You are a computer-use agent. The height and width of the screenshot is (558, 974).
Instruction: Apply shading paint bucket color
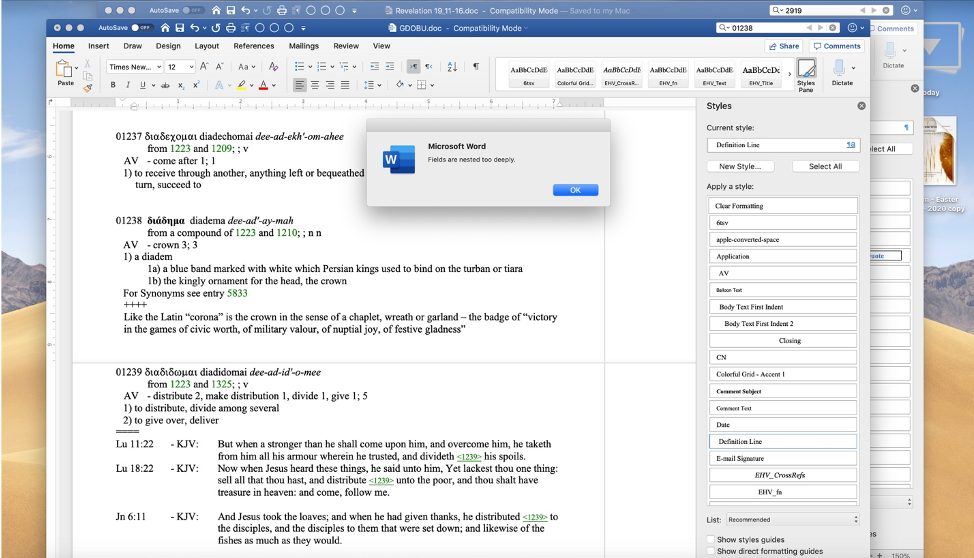(399, 85)
